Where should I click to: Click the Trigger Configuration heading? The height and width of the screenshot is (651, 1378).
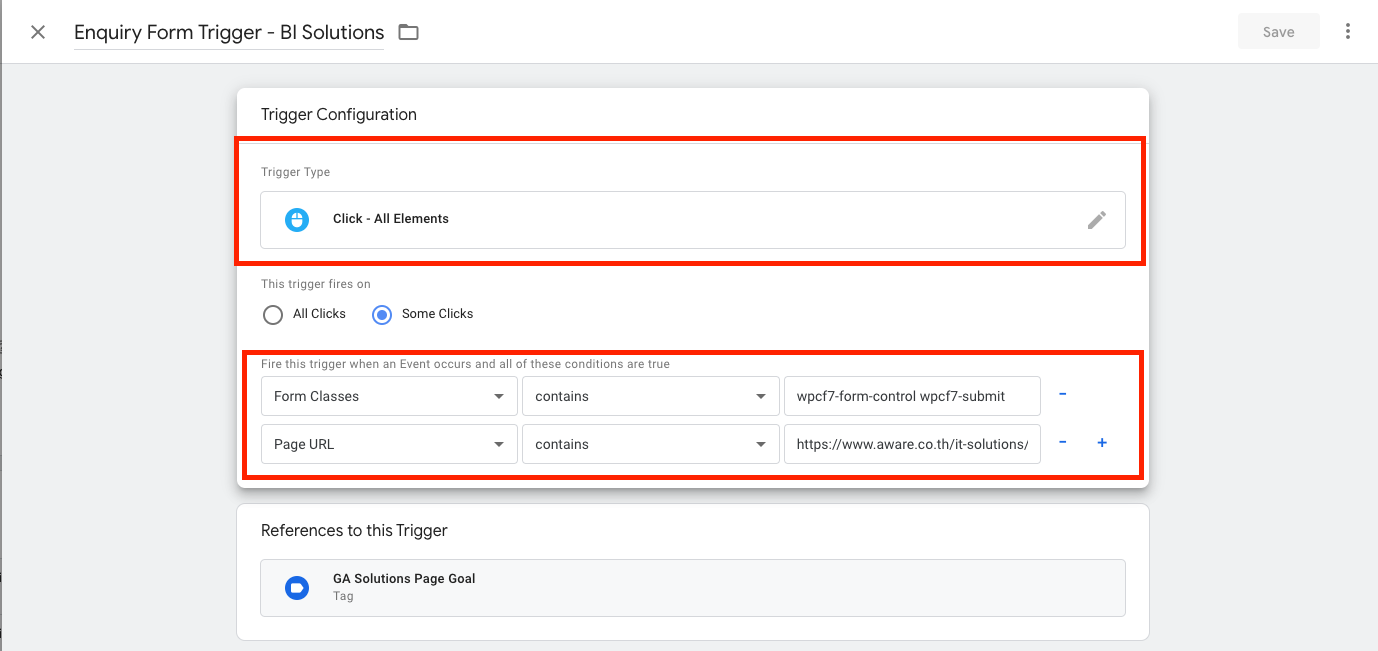[339, 114]
